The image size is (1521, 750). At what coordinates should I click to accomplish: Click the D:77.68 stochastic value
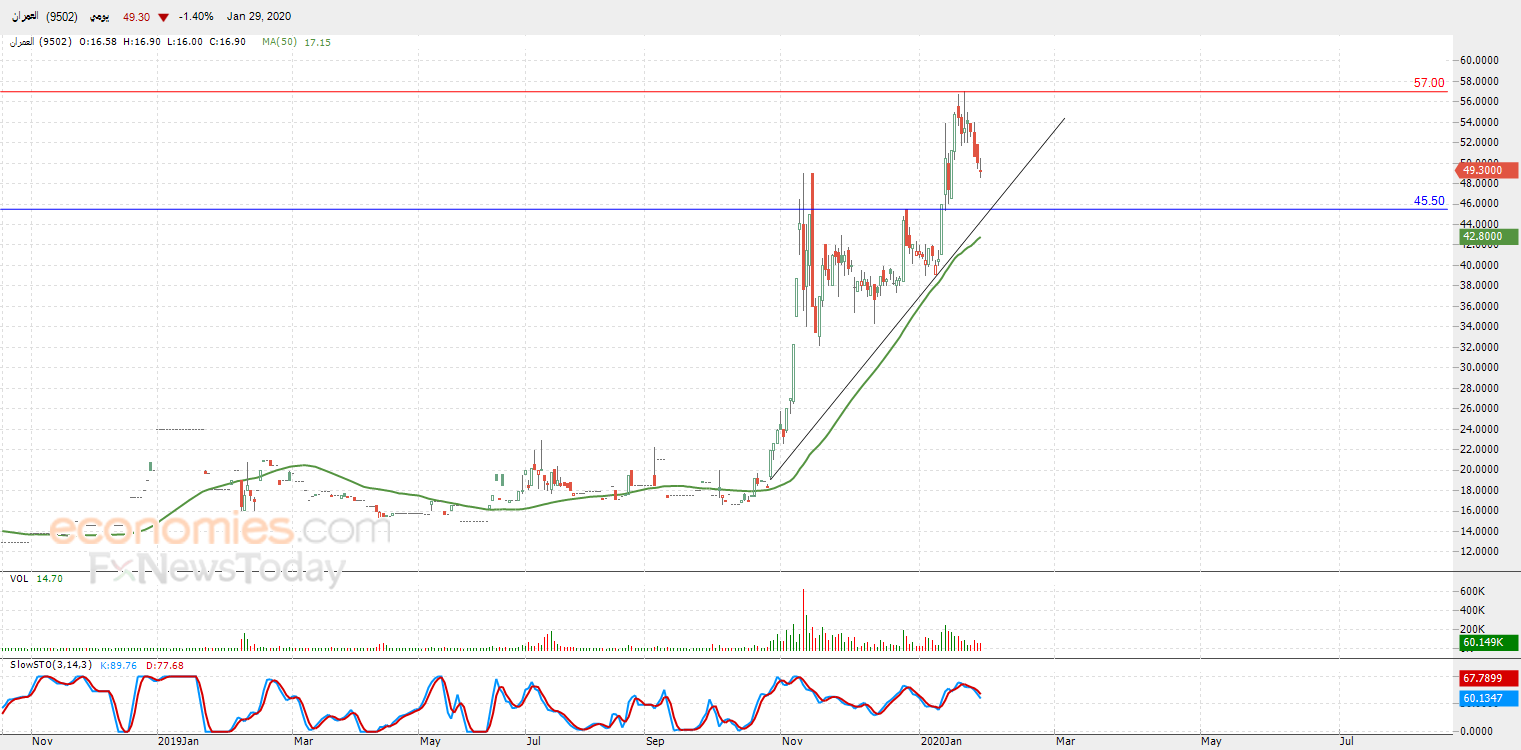point(165,665)
